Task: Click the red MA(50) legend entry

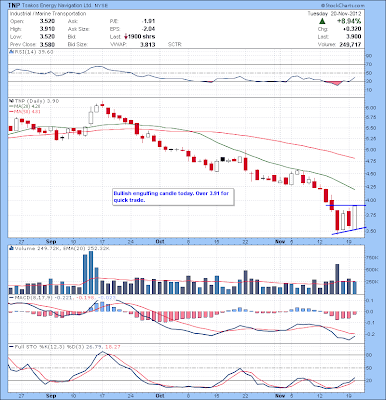Action: click(x=25, y=111)
